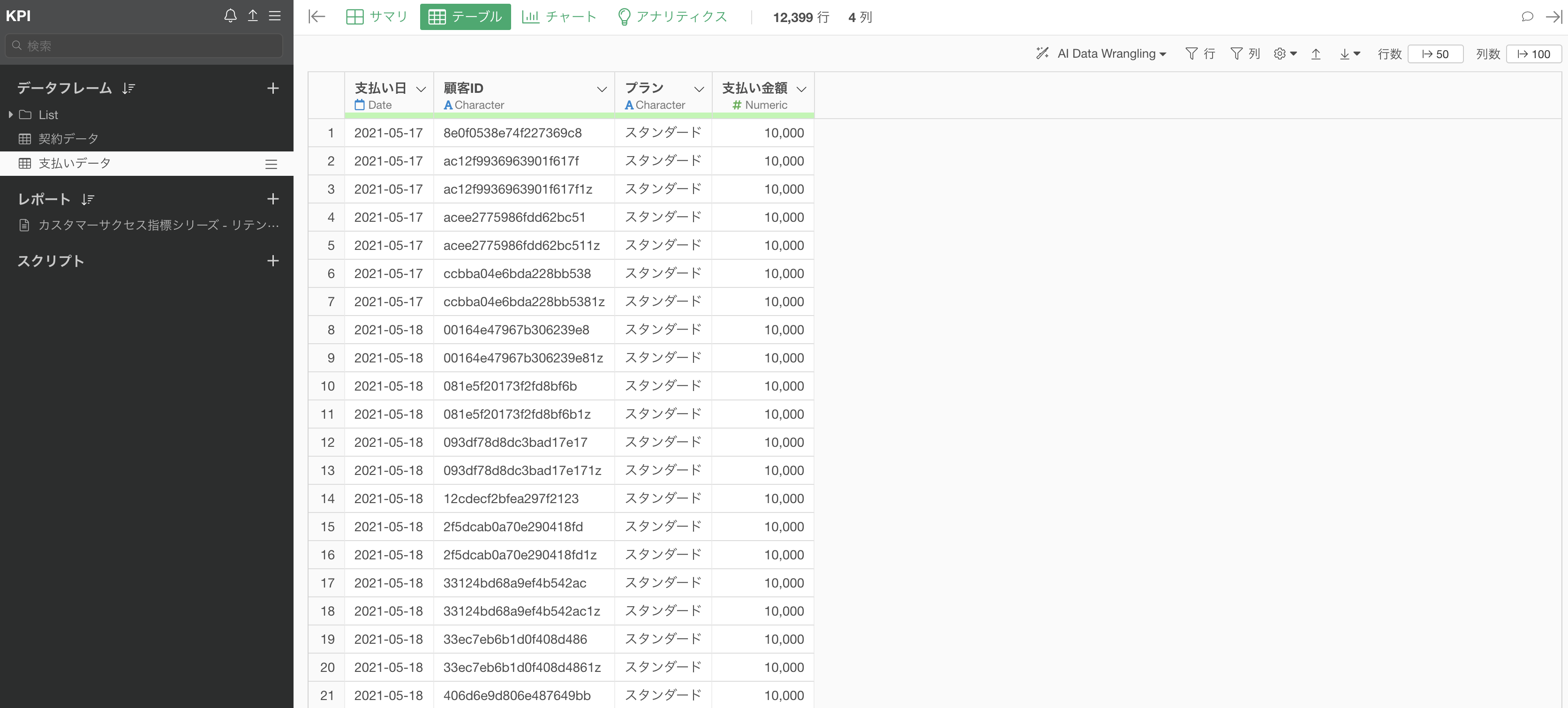1568x708 pixels.
Task: Click the row number 20
Action: 327,667
